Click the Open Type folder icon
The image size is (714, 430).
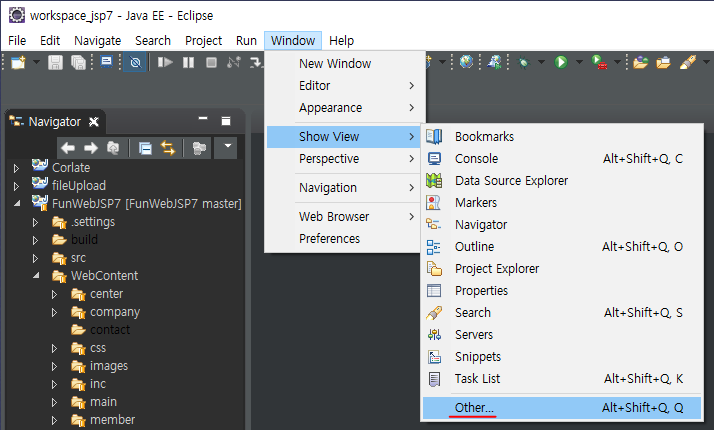pos(640,61)
